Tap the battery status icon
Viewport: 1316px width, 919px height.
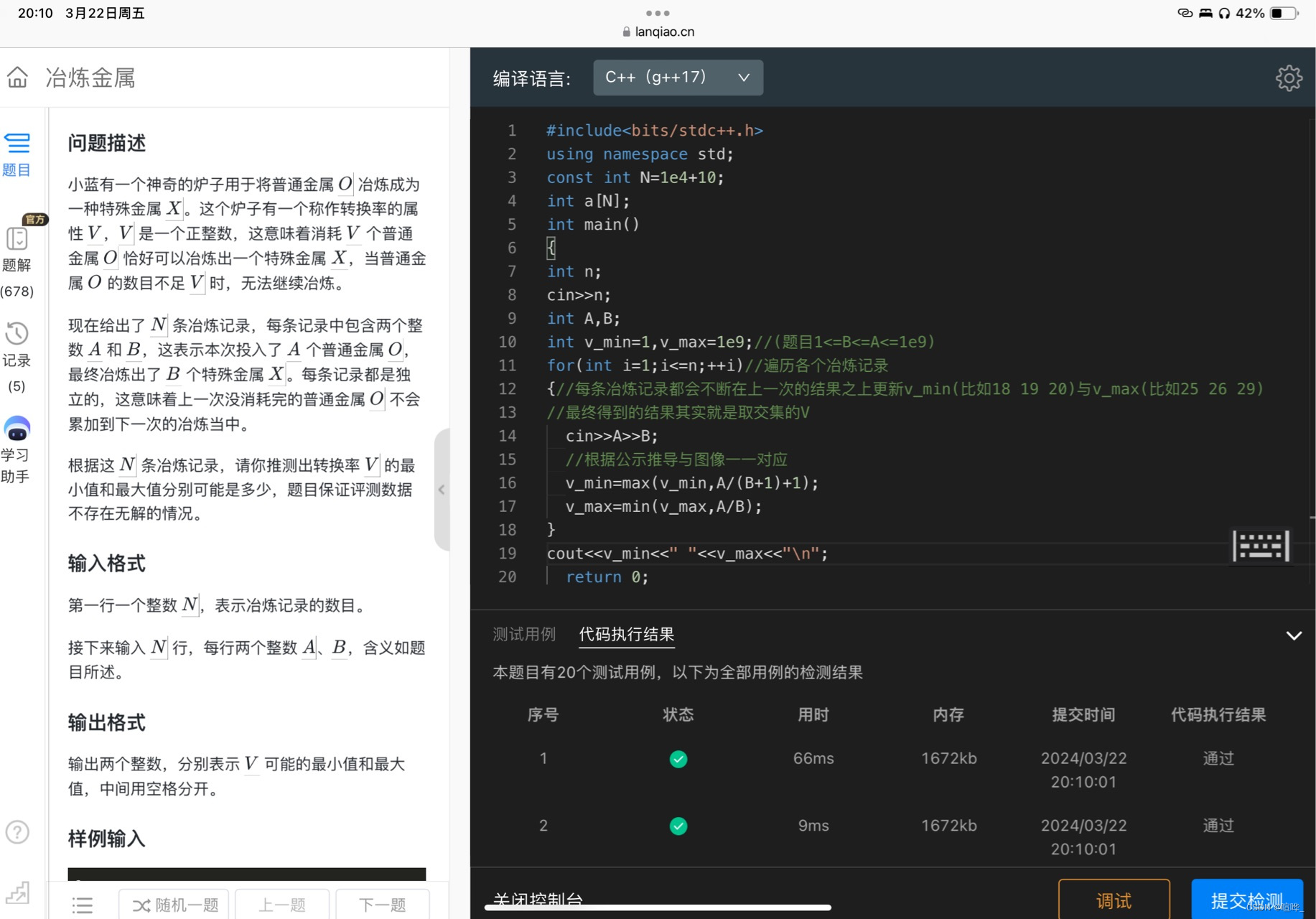coord(1284,13)
